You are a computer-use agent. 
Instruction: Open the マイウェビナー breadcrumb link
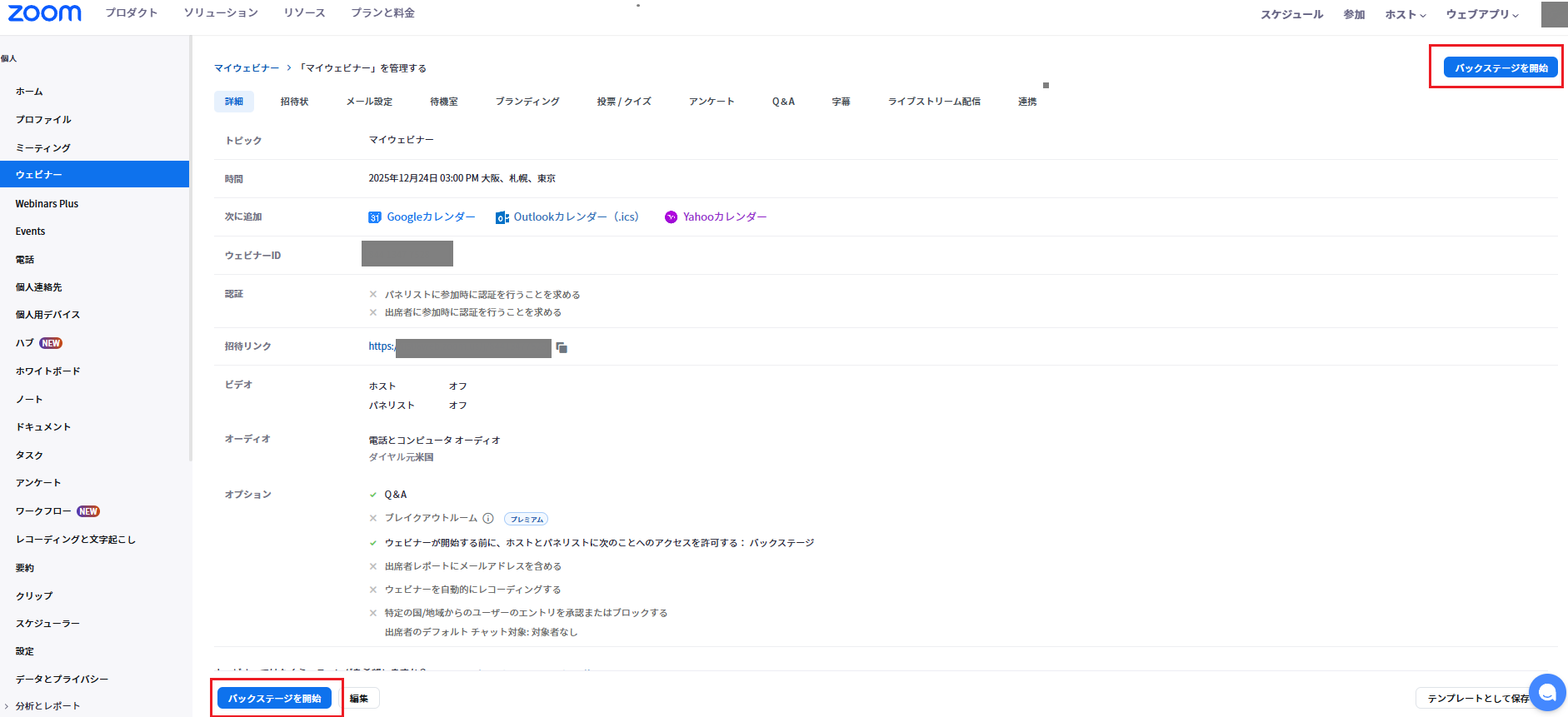(247, 68)
